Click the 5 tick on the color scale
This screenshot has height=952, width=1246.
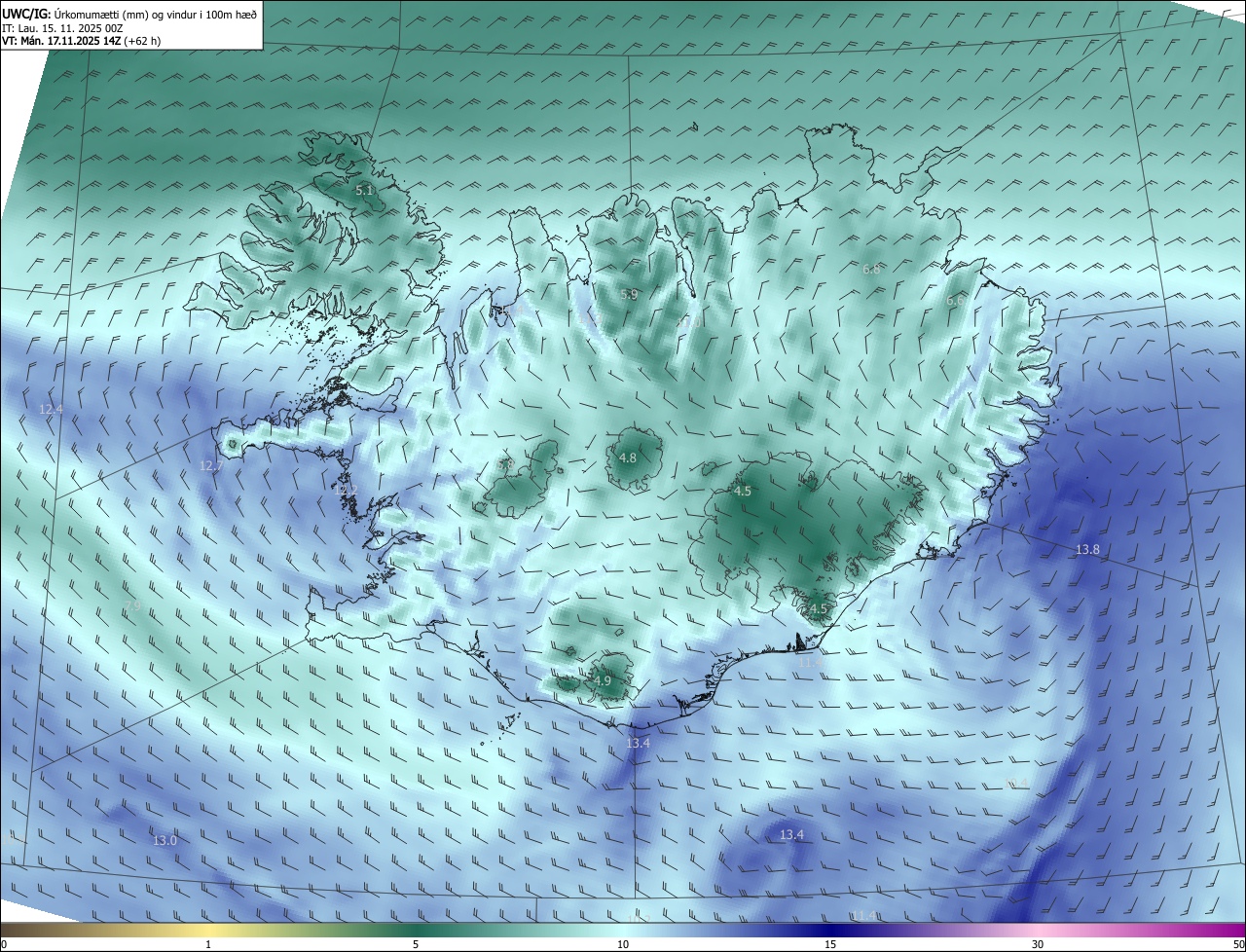point(416,944)
